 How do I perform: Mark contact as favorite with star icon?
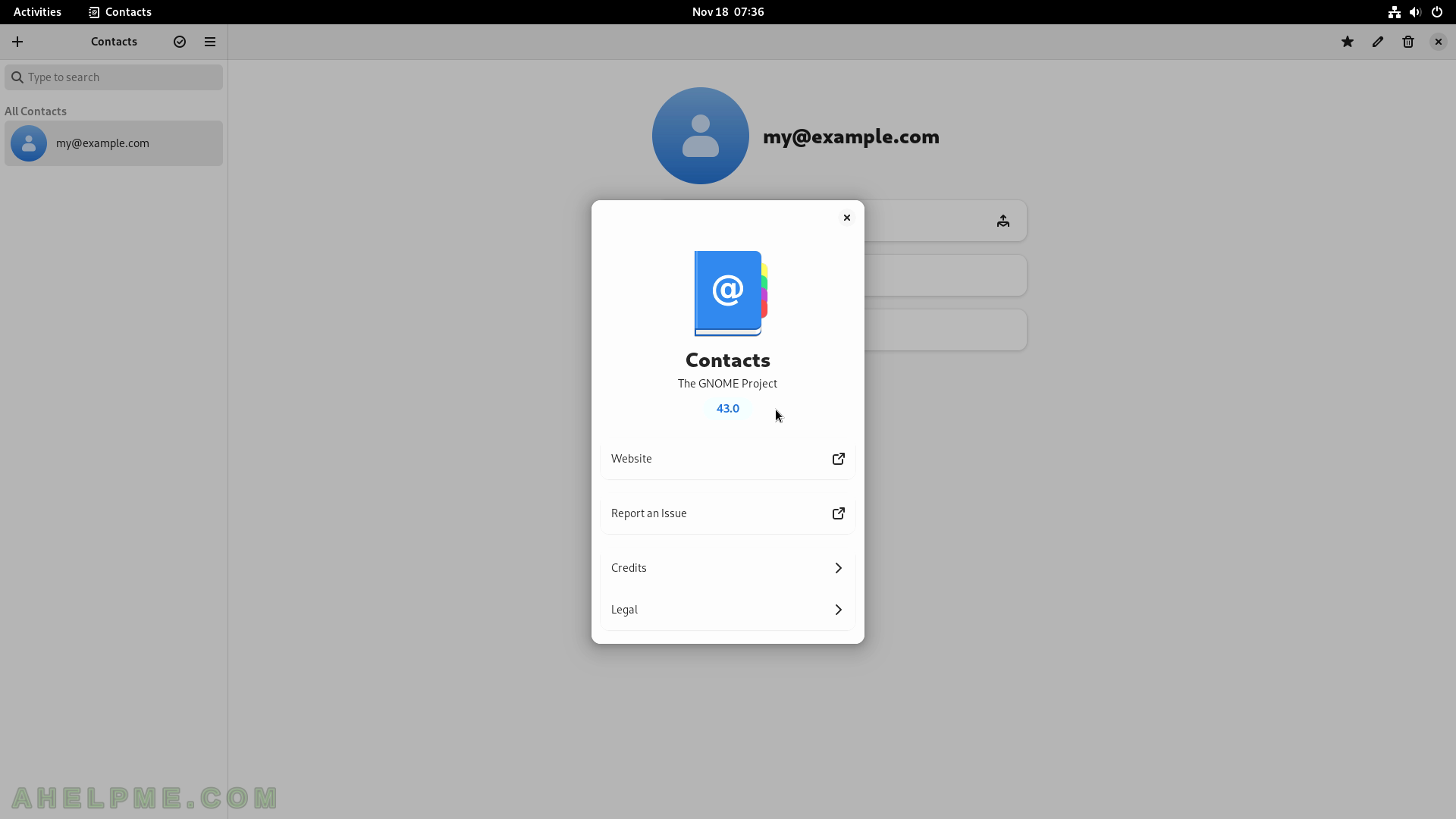[1348, 42]
